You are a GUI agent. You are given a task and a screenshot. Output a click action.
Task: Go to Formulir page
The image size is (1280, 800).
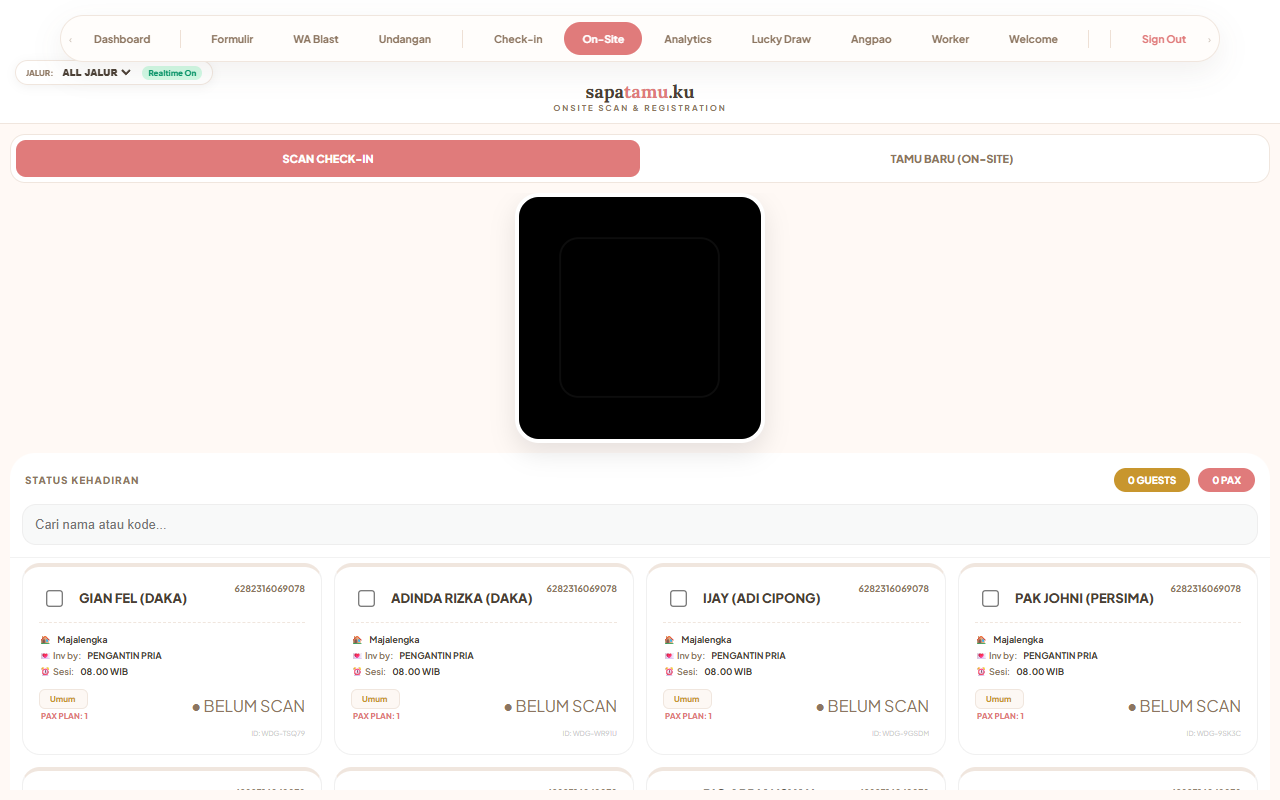click(232, 39)
